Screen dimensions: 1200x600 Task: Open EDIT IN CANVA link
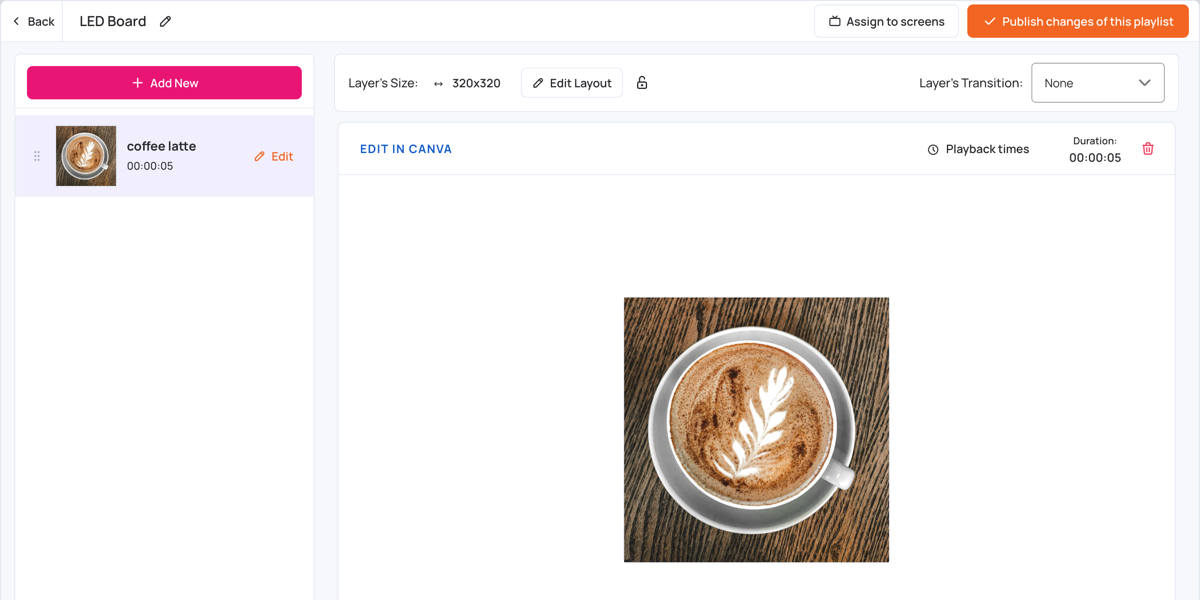pyautogui.click(x=406, y=149)
